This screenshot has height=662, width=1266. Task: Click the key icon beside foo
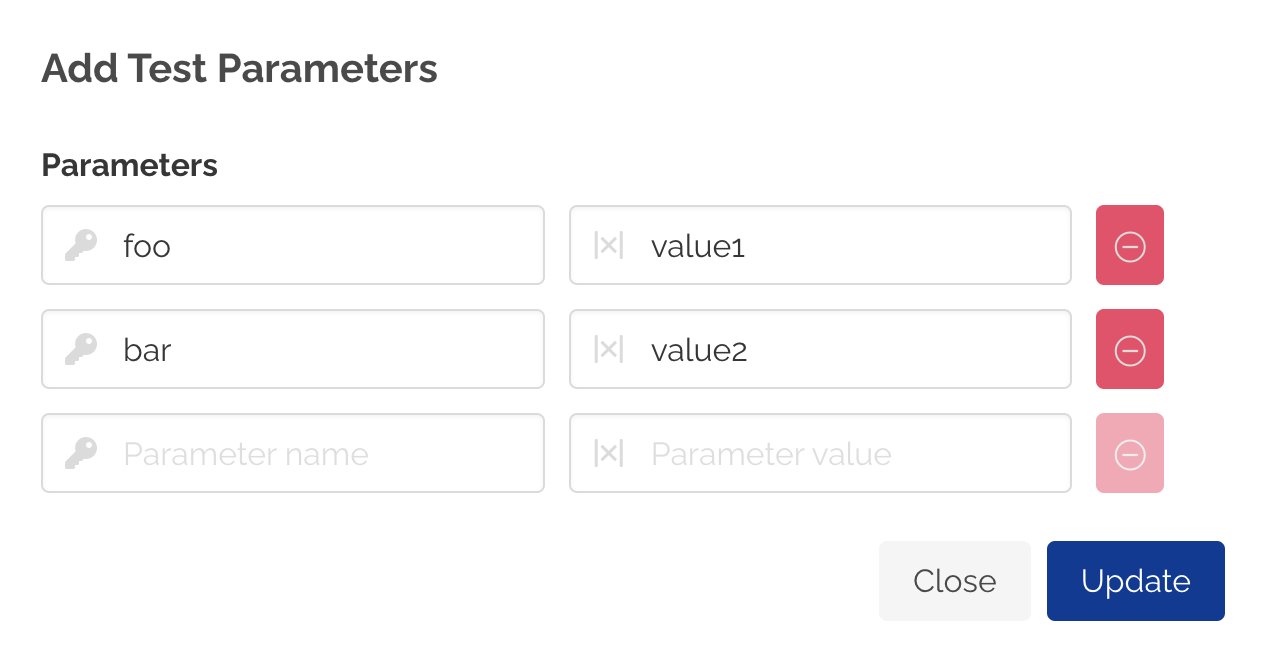click(80, 243)
